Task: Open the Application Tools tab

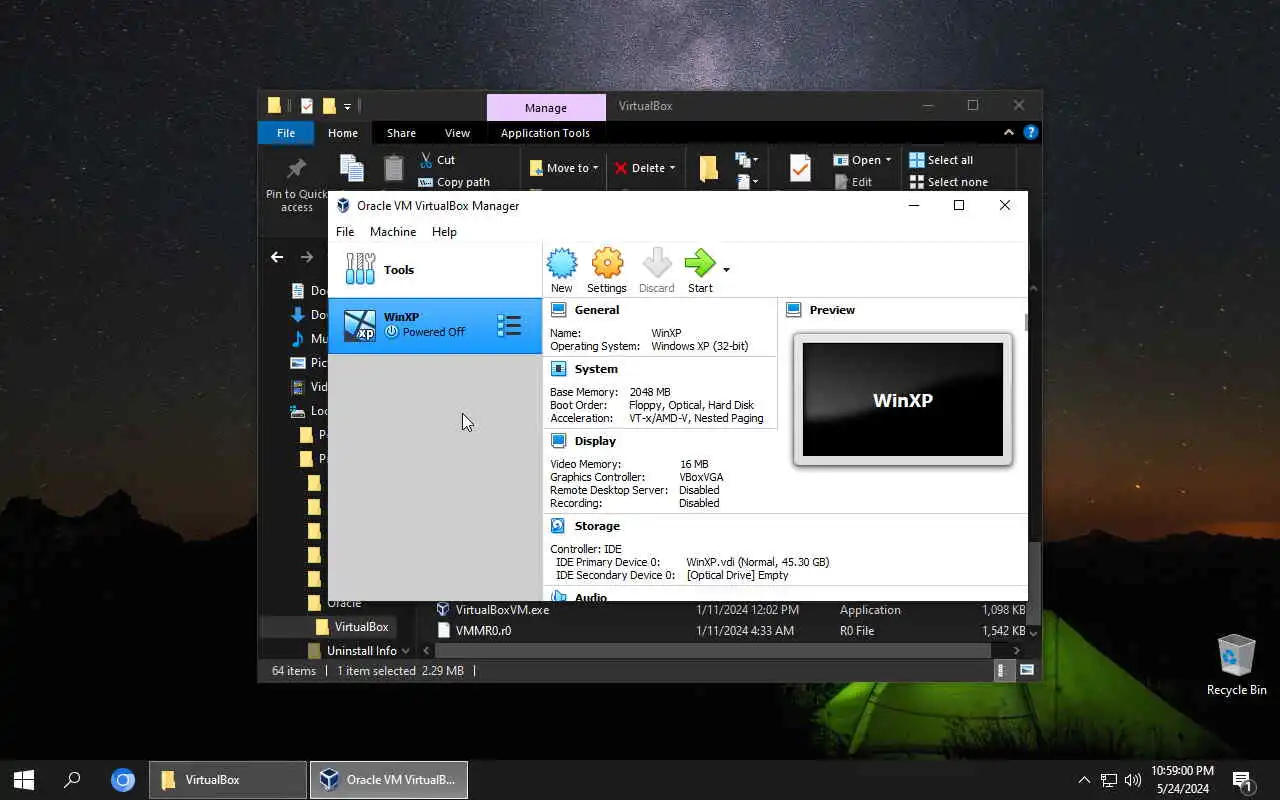Action: coord(545,133)
